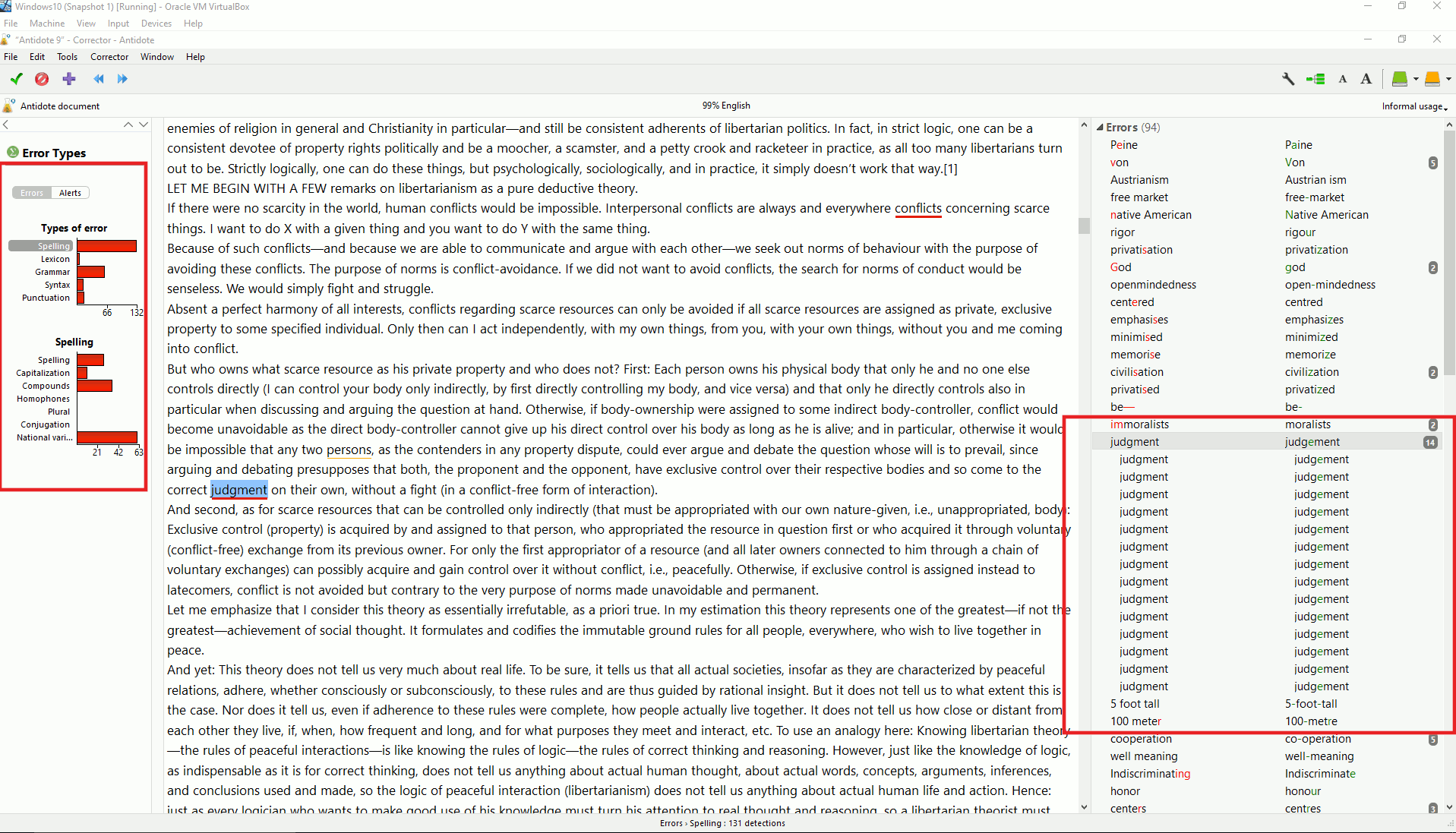
Task: Decrease text size with small A icon
Action: [x=1343, y=79]
